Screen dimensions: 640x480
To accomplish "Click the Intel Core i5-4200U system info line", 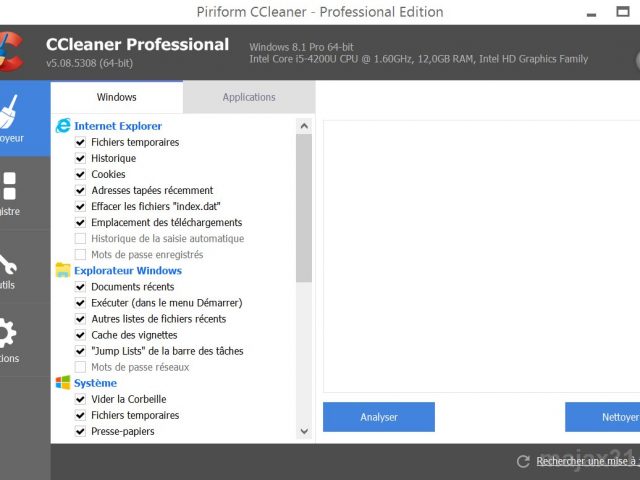I will 419,59.
